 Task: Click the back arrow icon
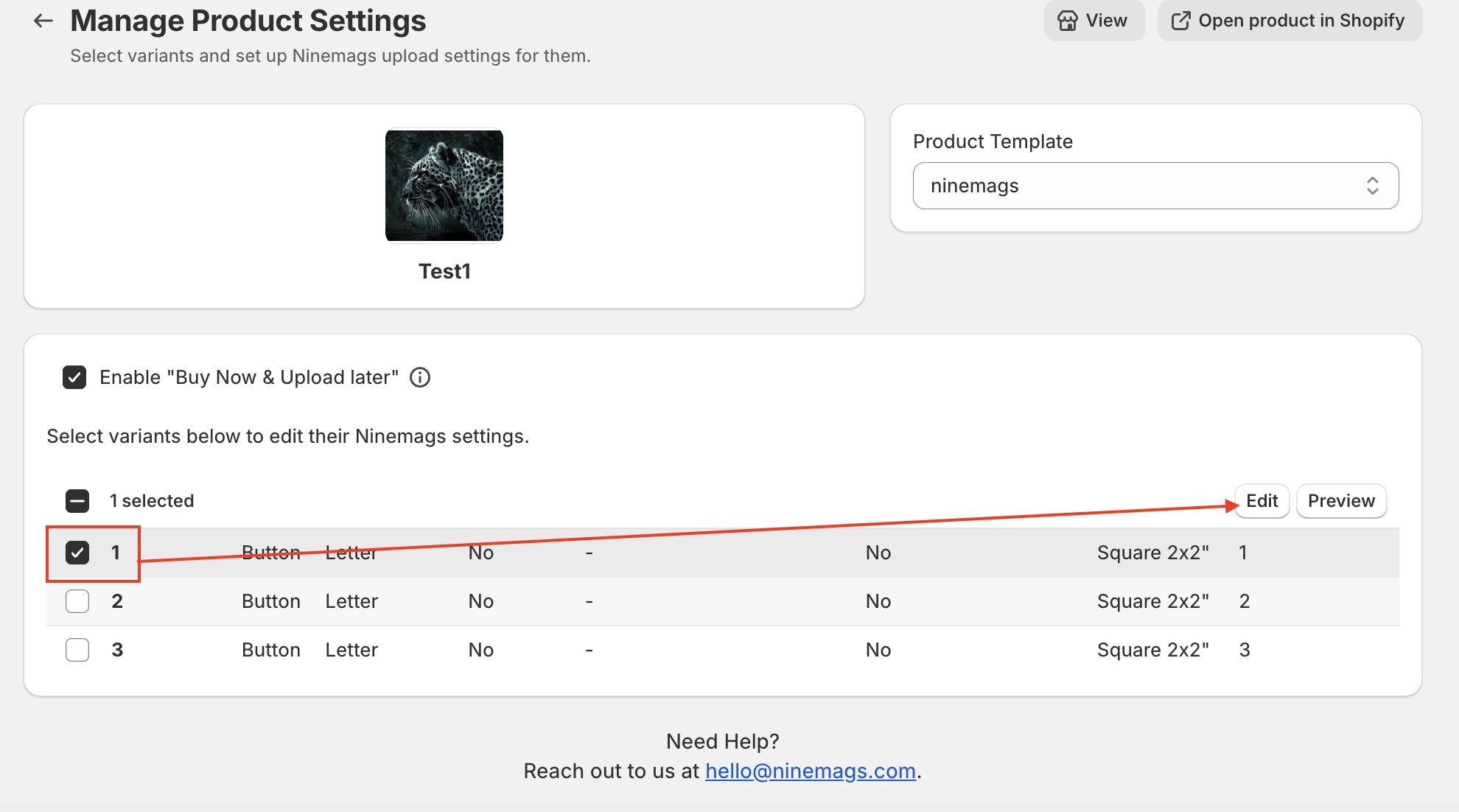[x=43, y=21]
